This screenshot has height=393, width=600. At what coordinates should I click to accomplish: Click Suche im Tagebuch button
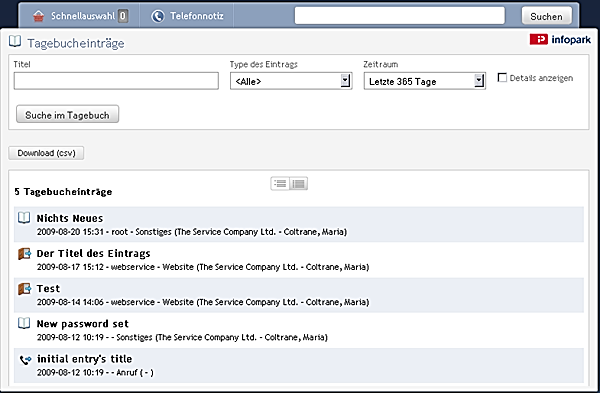click(x=67, y=115)
